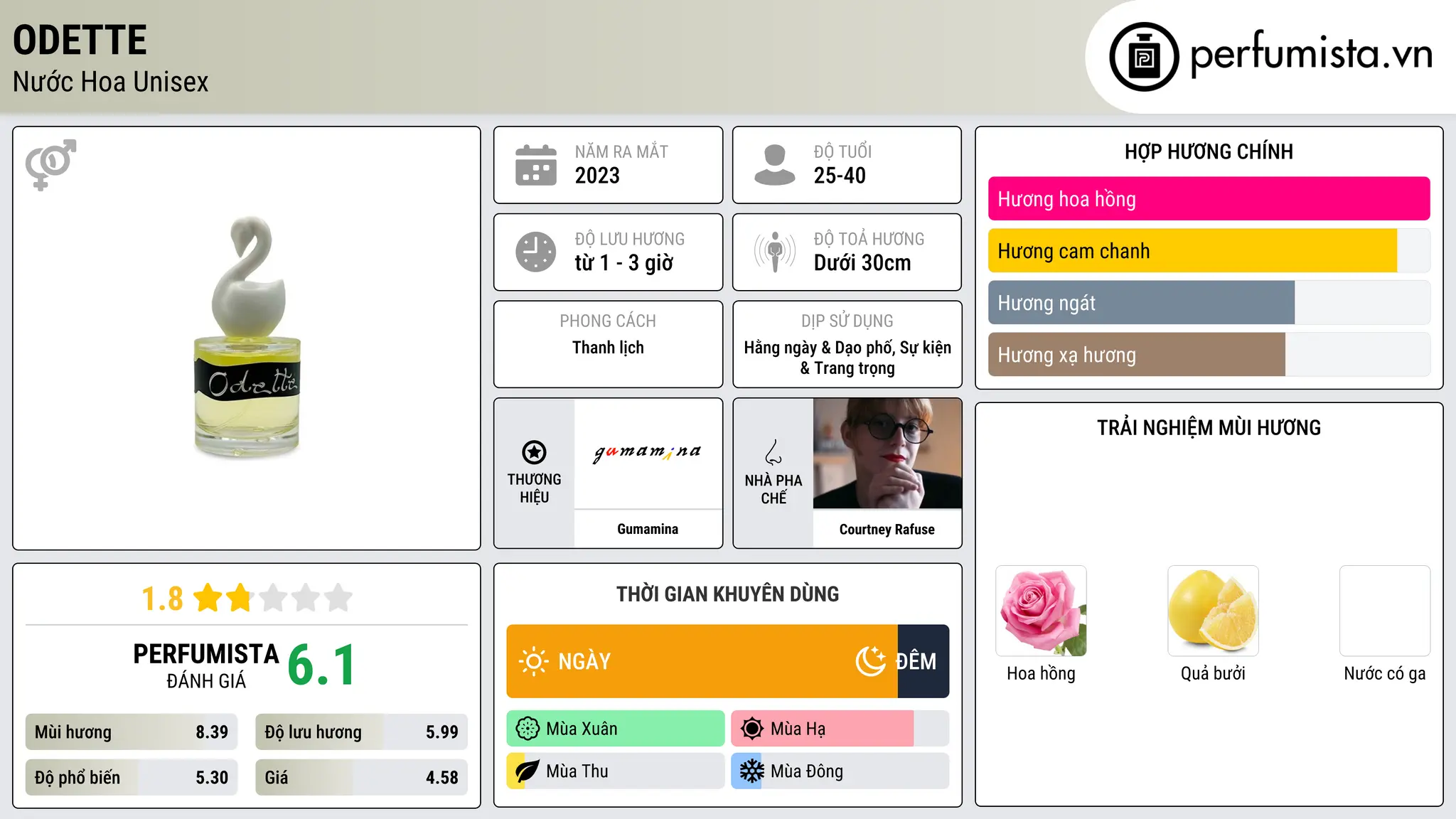This screenshot has width=1456, height=819.
Task: Click the blank image above Nước cỏ ga
Action: point(1385,611)
